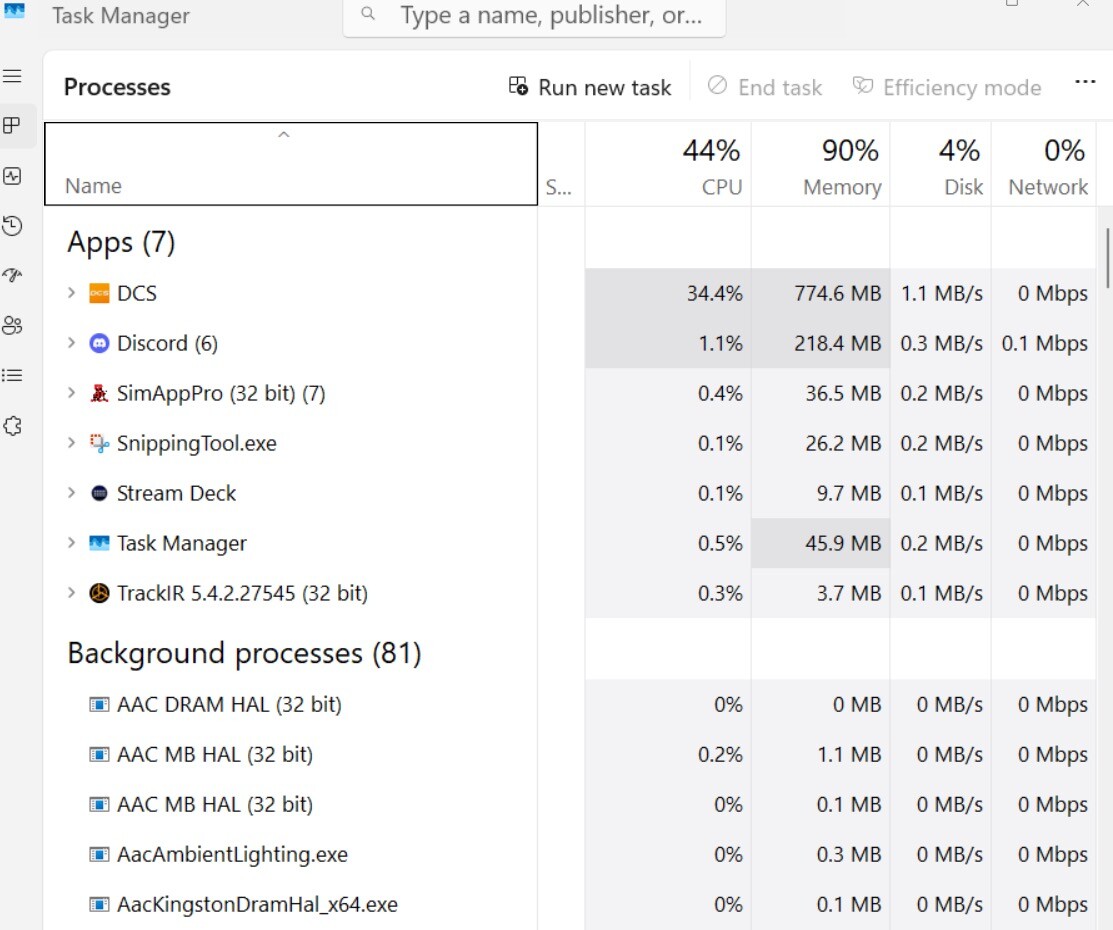Select AacKingstonDramHal_x64.exe row name
Viewport: 1113px width, 930px height.
click(x=258, y=904)
